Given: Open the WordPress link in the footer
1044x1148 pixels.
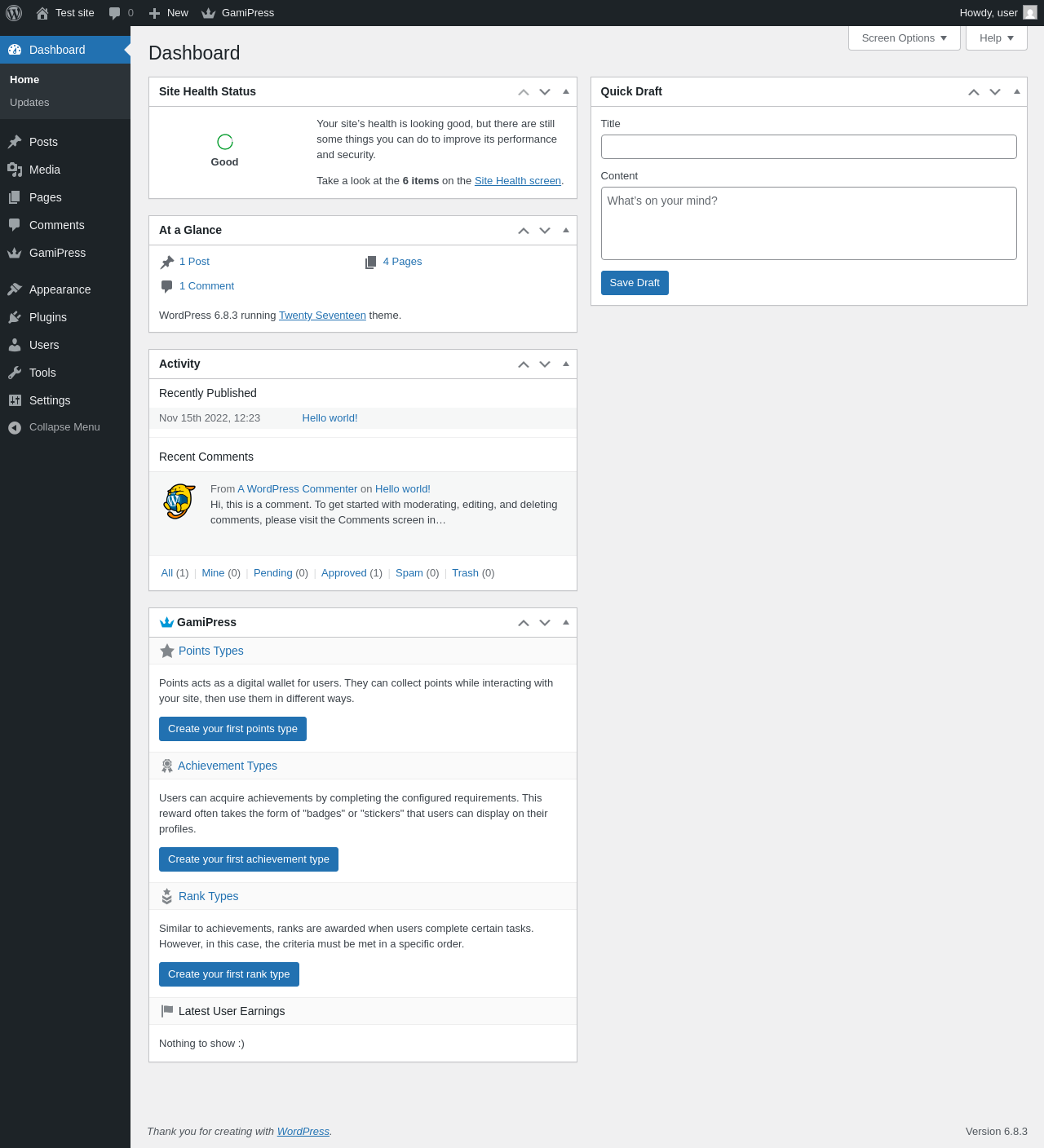Looking at the screenshot, I should (x=303, y=1132).
